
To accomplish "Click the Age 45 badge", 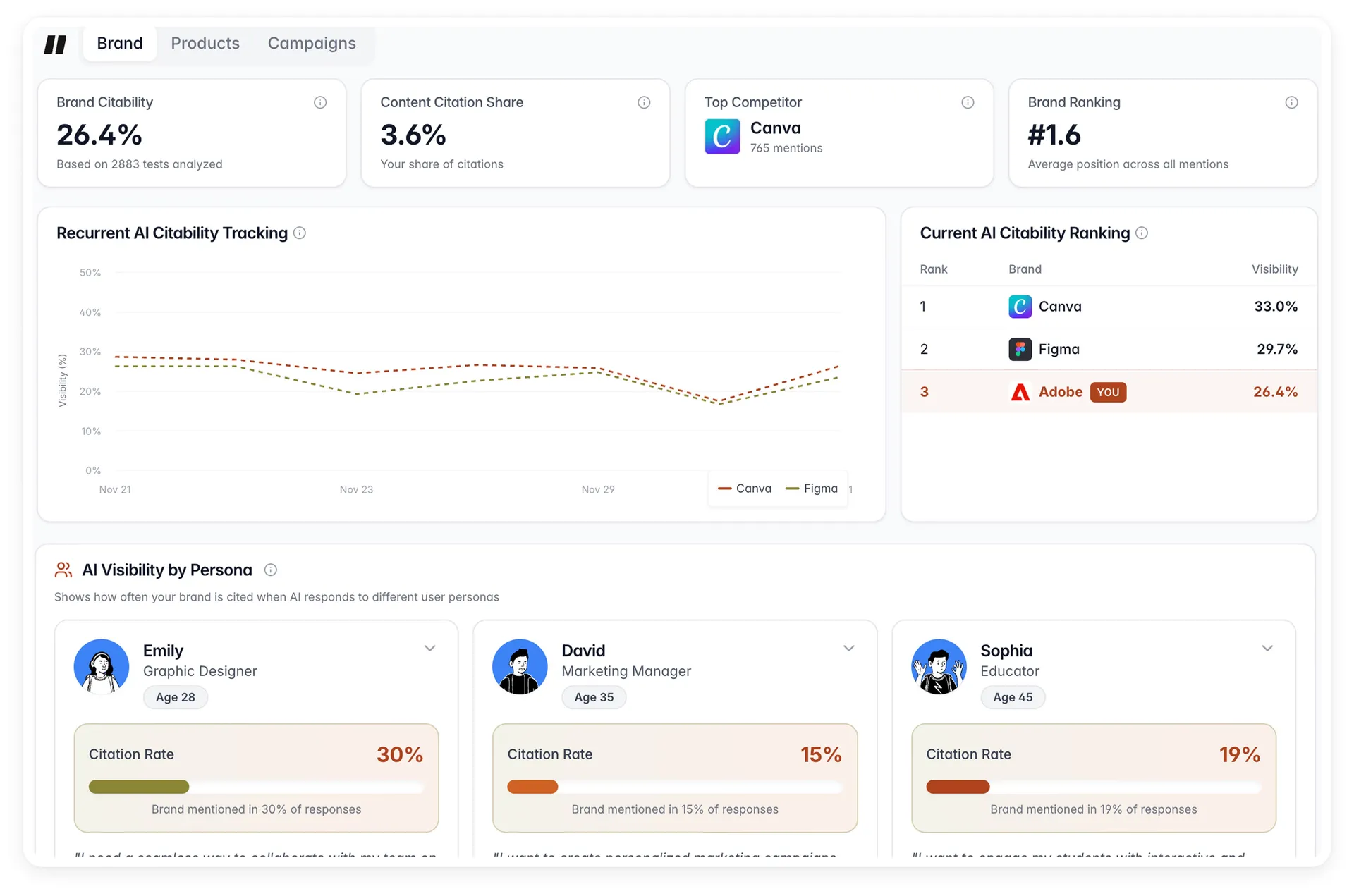I will (x=1013, y=697).
